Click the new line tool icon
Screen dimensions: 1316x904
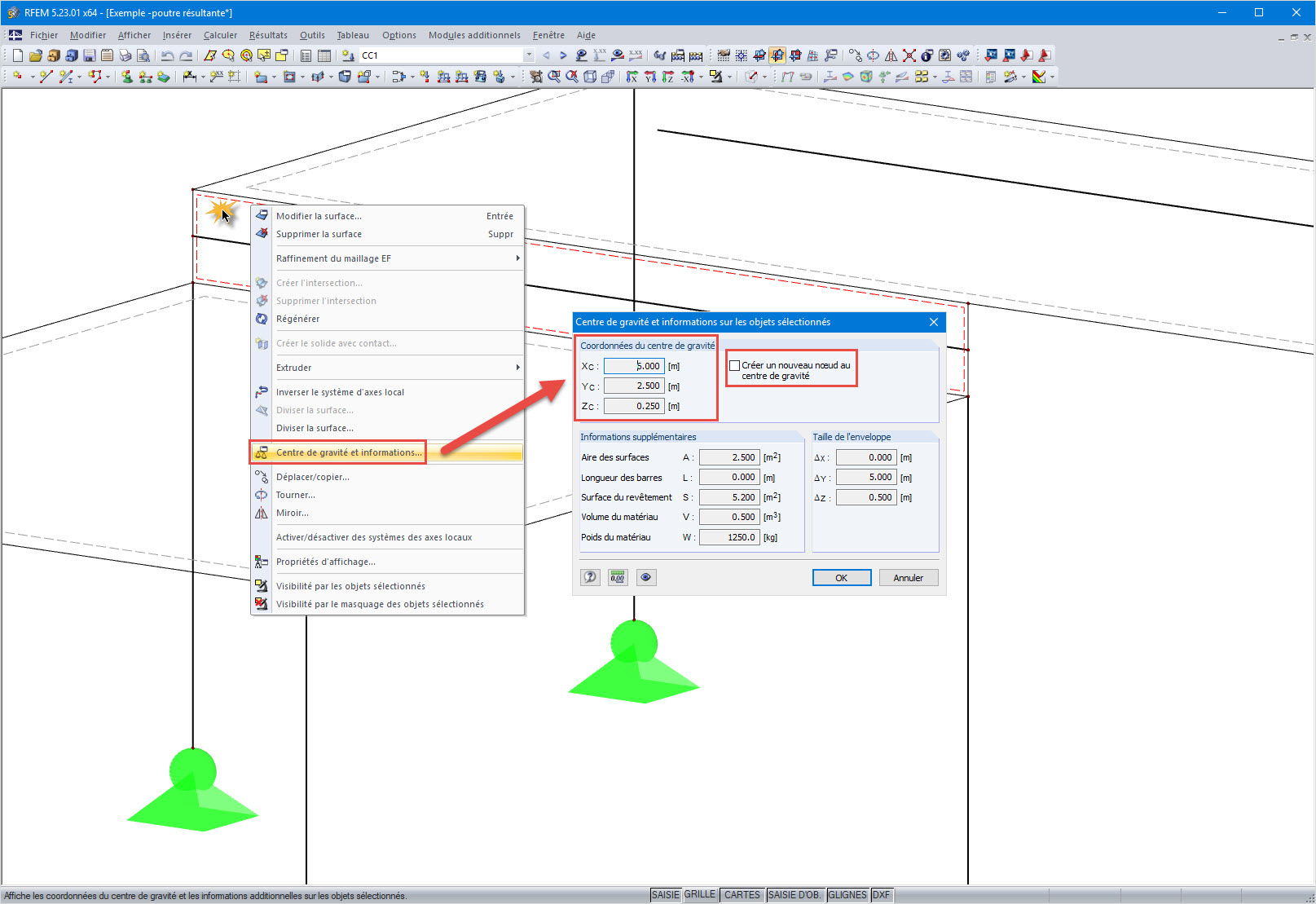pyautogui.click(x=46, y=77)
